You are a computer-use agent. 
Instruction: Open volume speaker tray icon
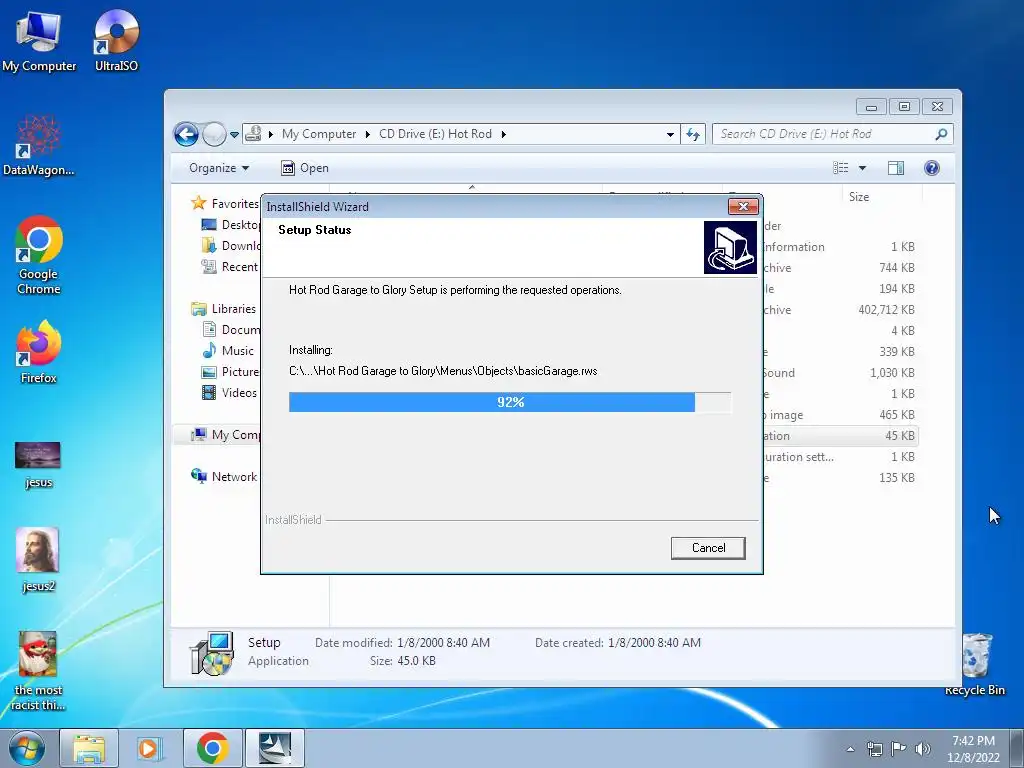923,749
